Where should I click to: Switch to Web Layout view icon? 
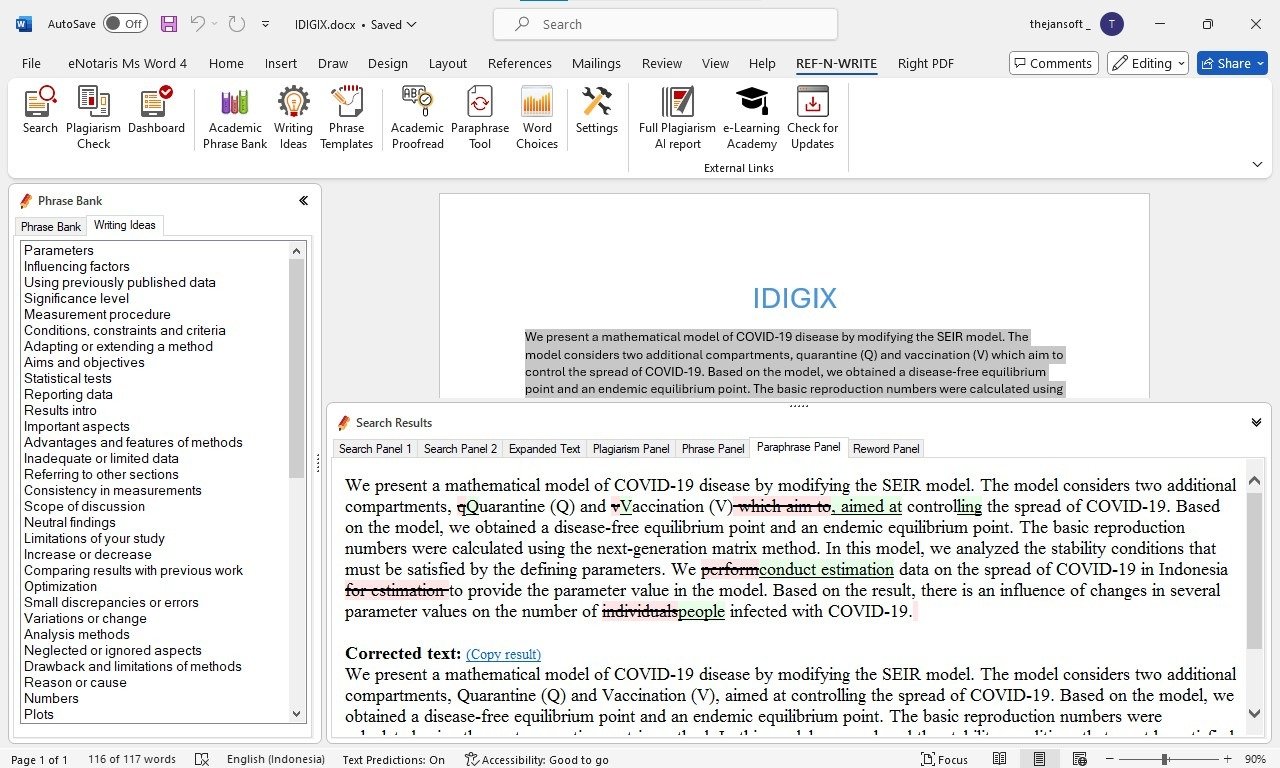[1079, 759]
